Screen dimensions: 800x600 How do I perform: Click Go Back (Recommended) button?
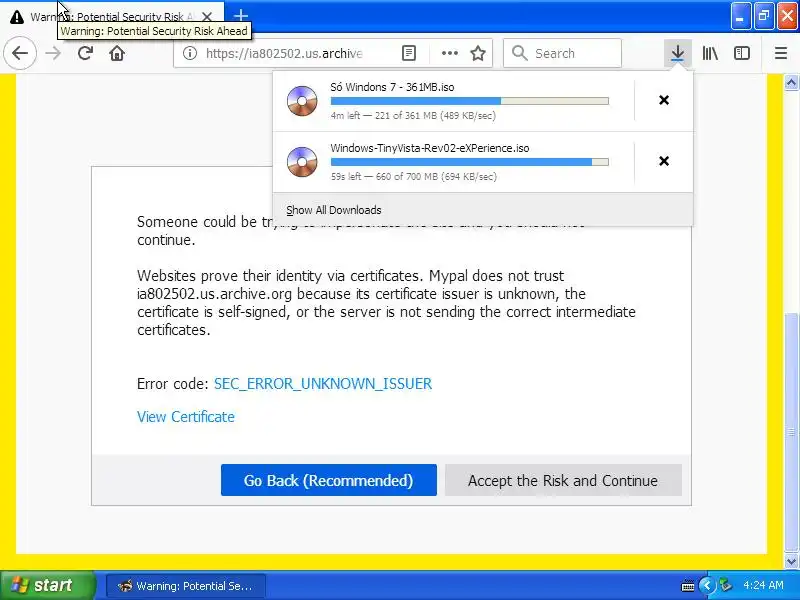(x=329, y=480)
